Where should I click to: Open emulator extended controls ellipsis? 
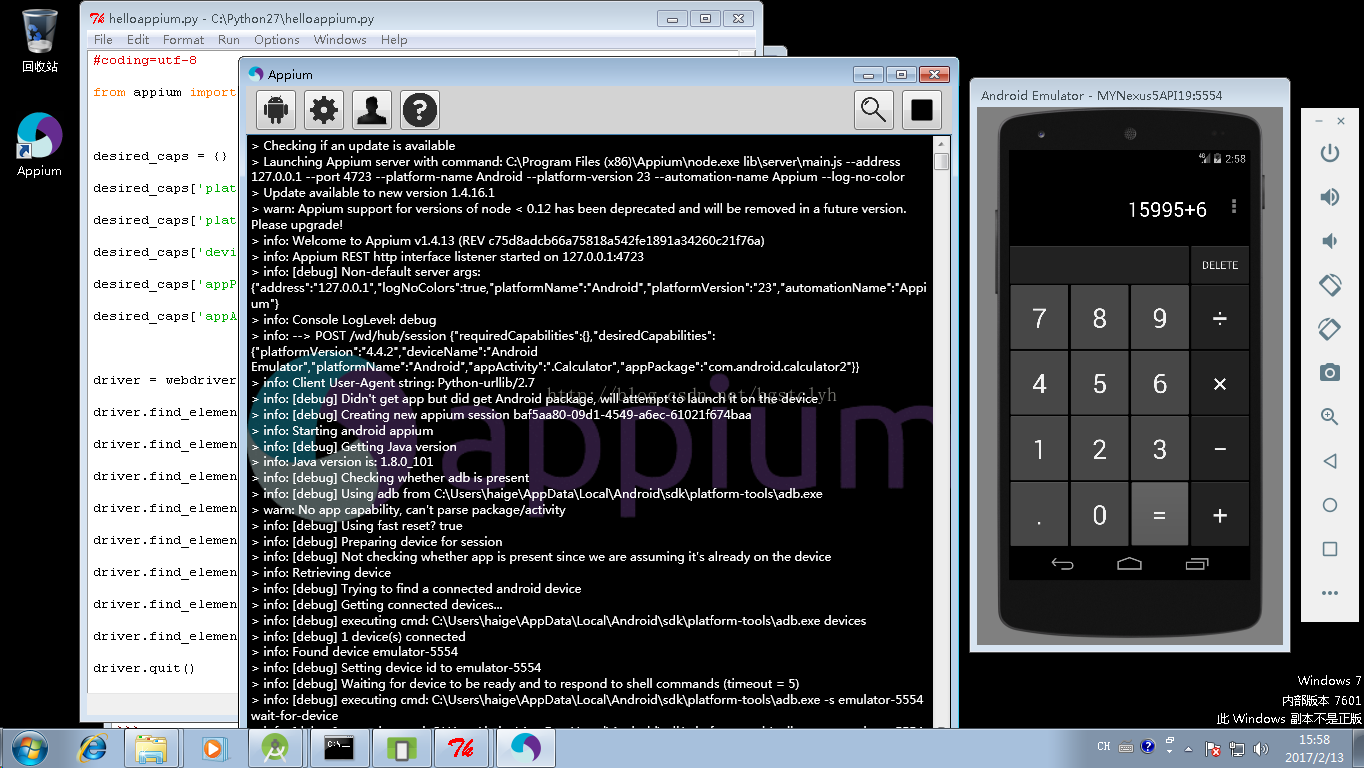point(1329,593)
